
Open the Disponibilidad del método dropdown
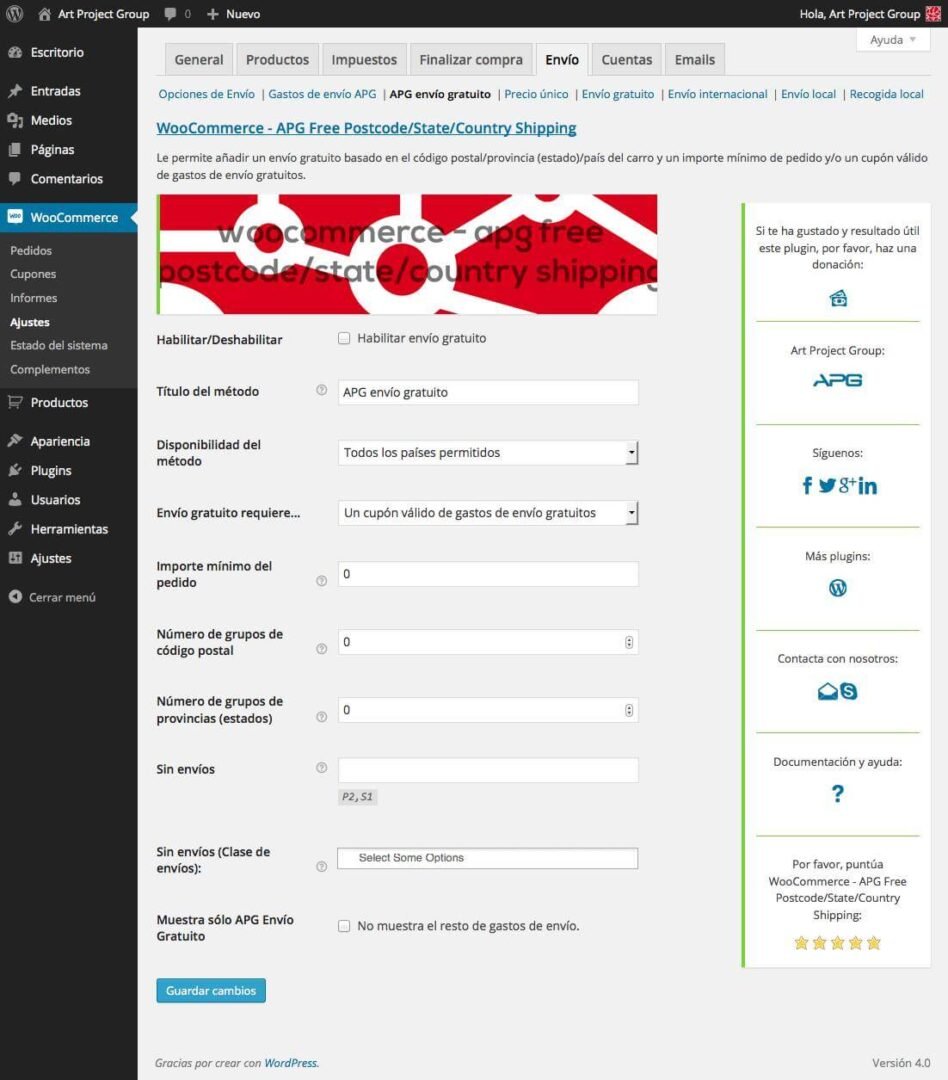tap(488, 453)
